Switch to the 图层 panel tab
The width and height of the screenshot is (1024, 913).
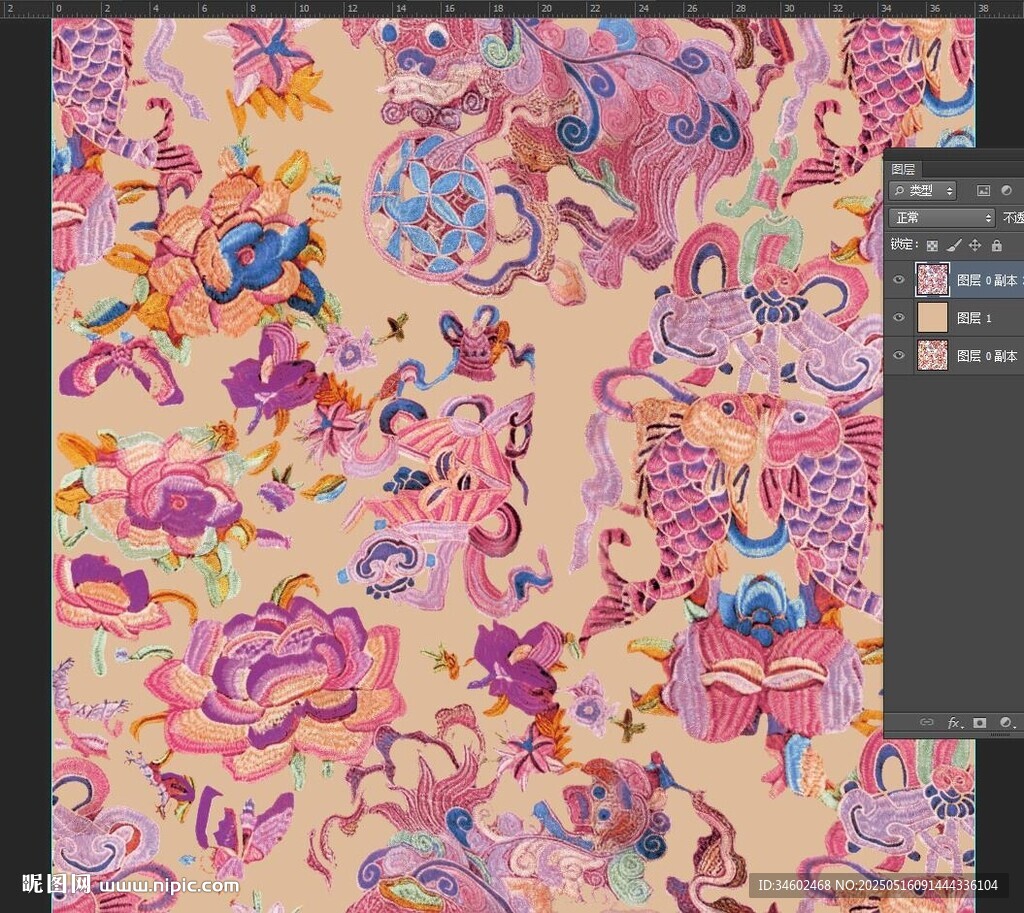(x=903, y=169)
